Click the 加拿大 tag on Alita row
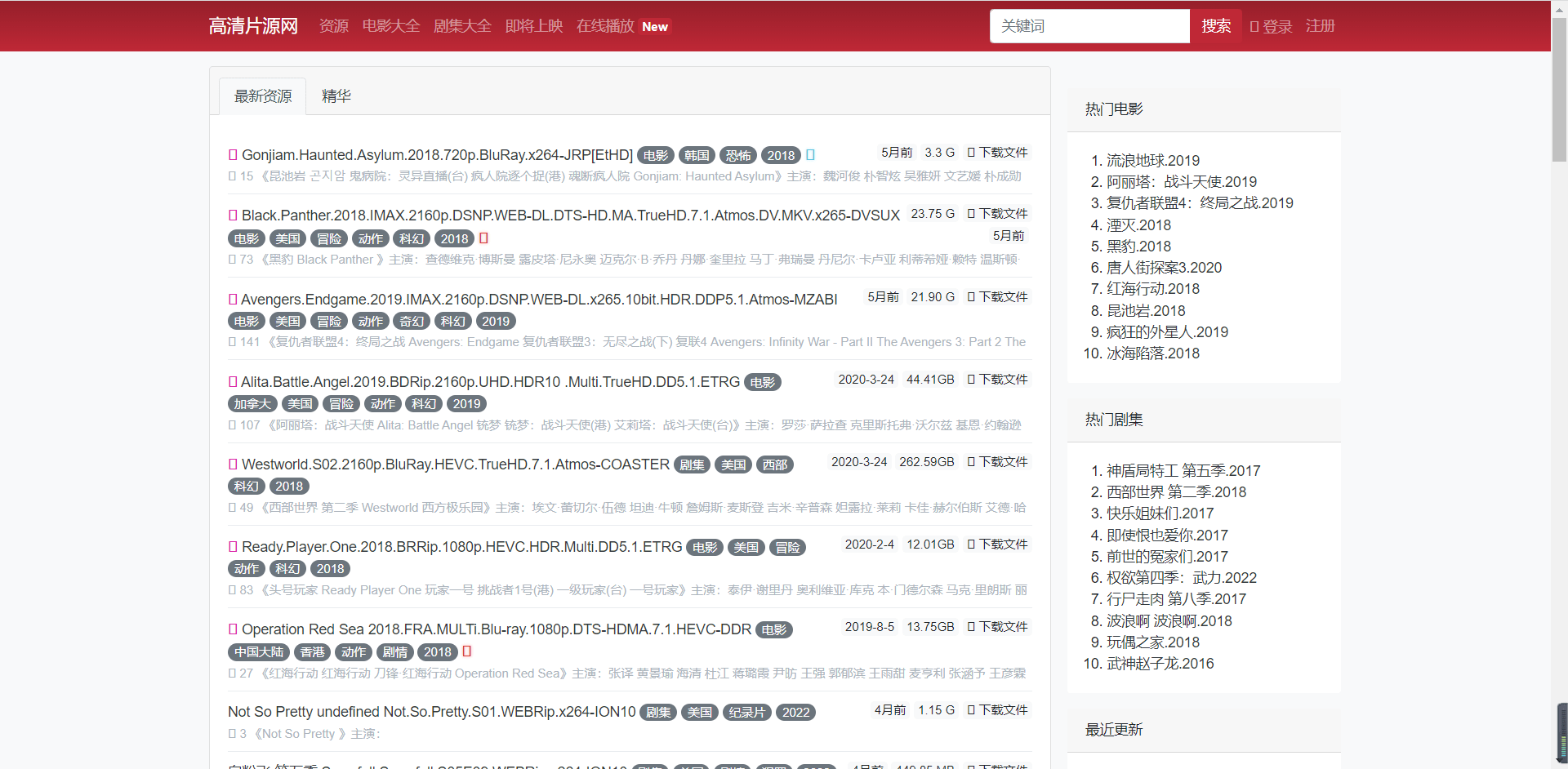1568x769 pixels. coord(252,404)
